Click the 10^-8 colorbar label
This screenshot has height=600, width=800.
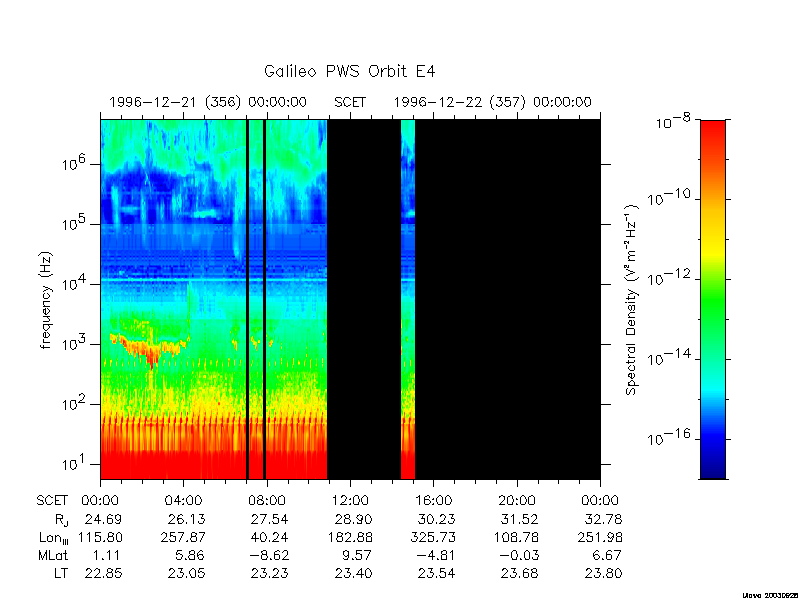tap(673, 121)
